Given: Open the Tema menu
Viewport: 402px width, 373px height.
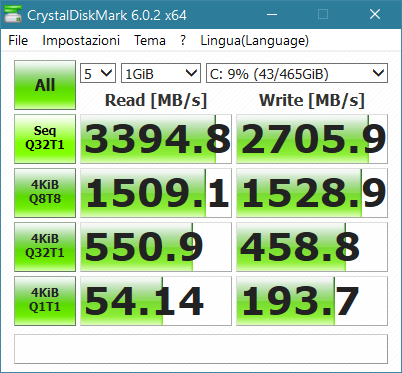Looking at the screenshot, I should tap(150, 40).
